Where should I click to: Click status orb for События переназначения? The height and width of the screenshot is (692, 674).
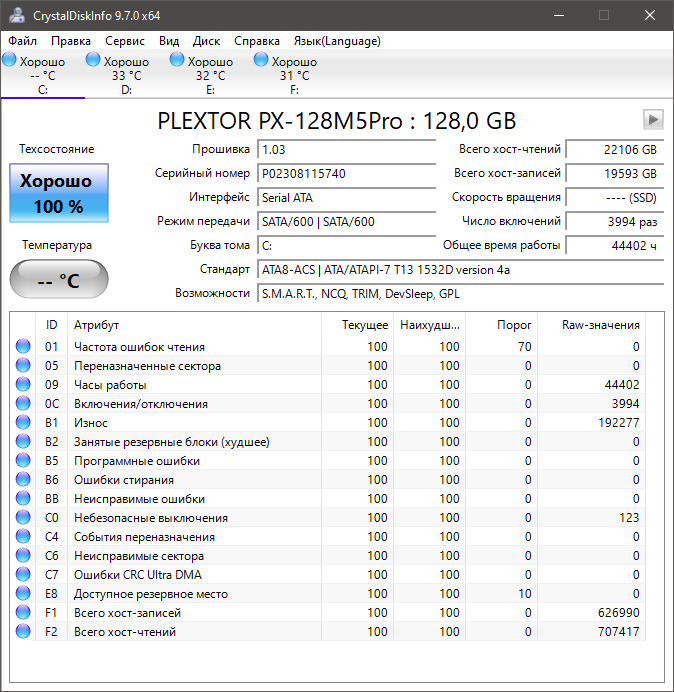coord(23,536)
